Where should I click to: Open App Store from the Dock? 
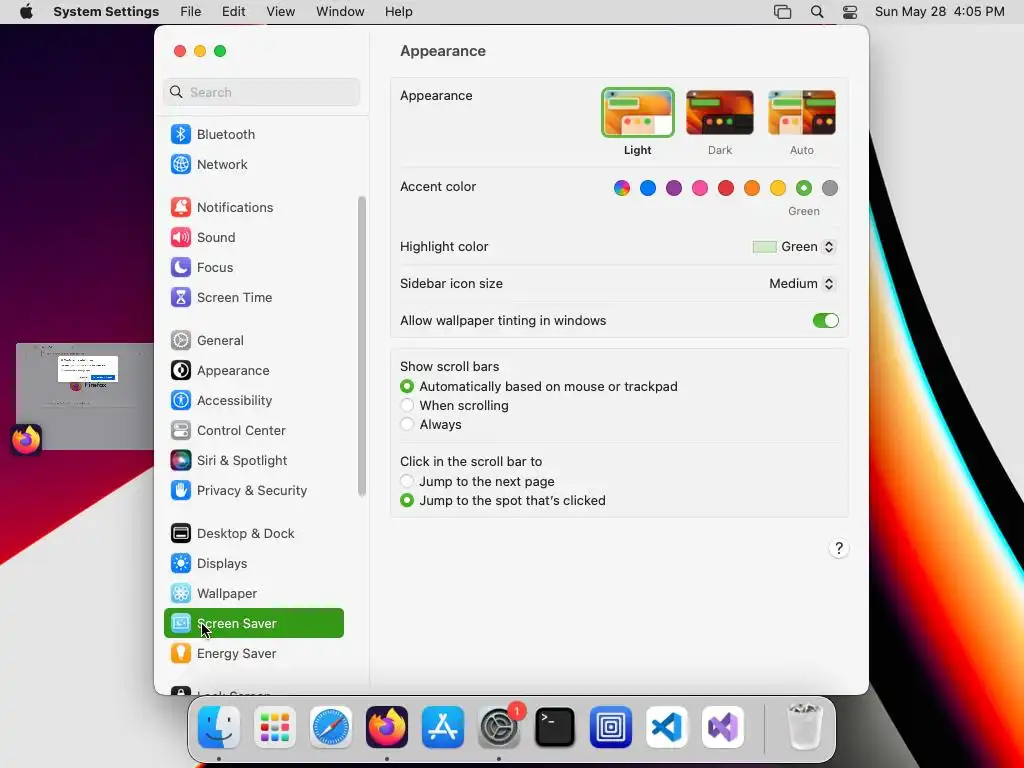(x=443, y=727)
